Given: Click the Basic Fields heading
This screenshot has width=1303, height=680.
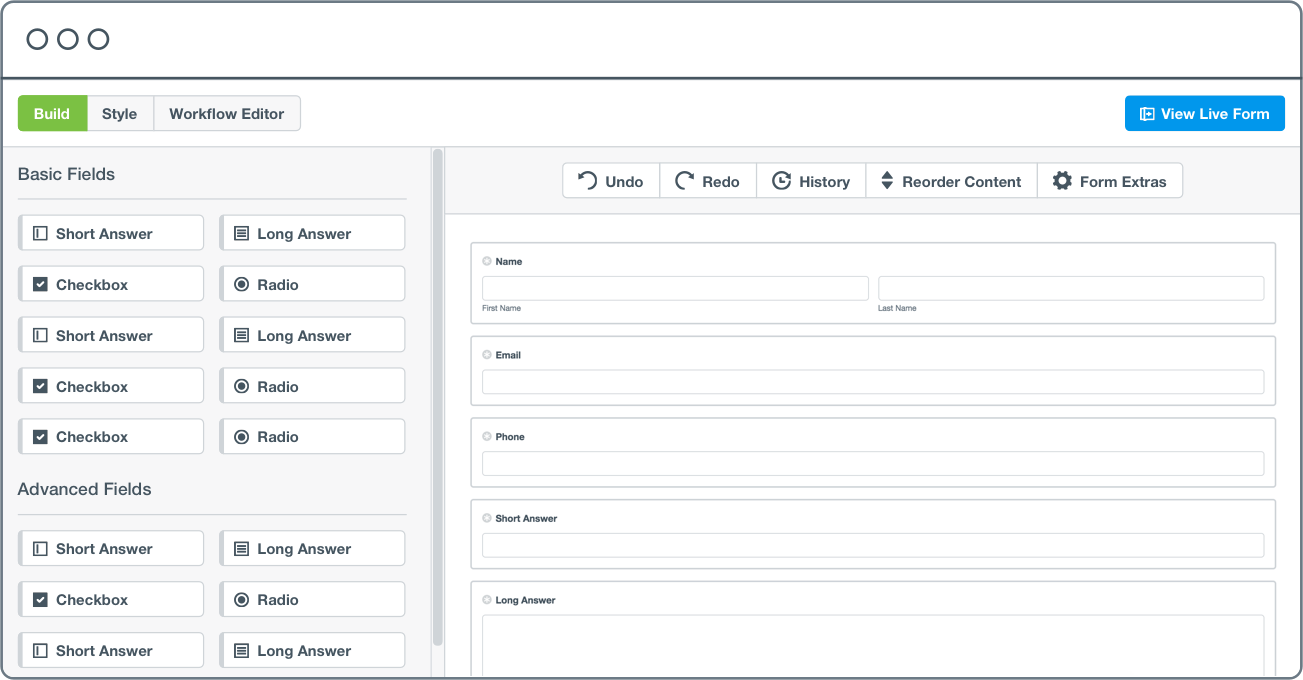Looking at the screenshot, I should (x=66, y=174).
